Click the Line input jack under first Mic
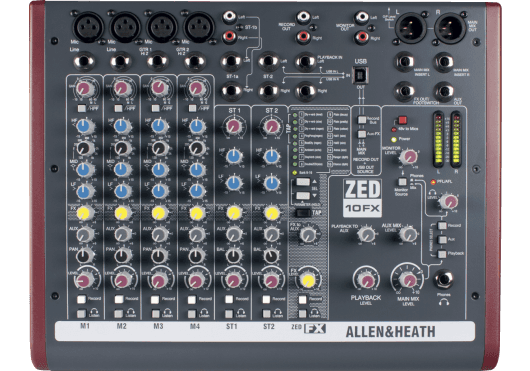The width and height of the screenshot is (530, 371). coord(83,62)
